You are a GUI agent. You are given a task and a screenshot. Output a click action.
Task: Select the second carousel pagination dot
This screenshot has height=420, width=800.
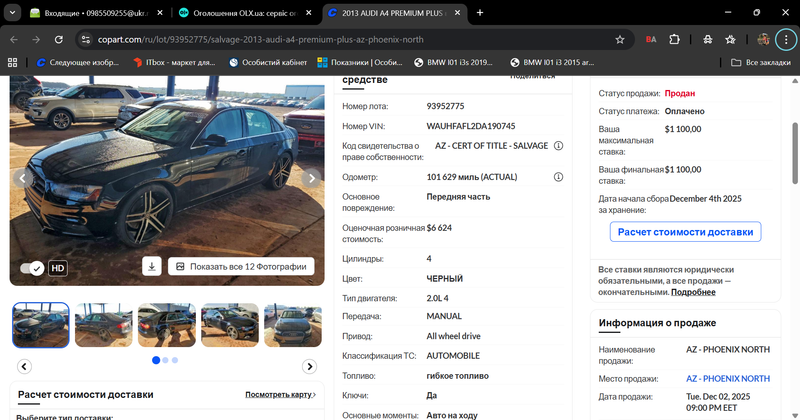click(x=165, y=360)
